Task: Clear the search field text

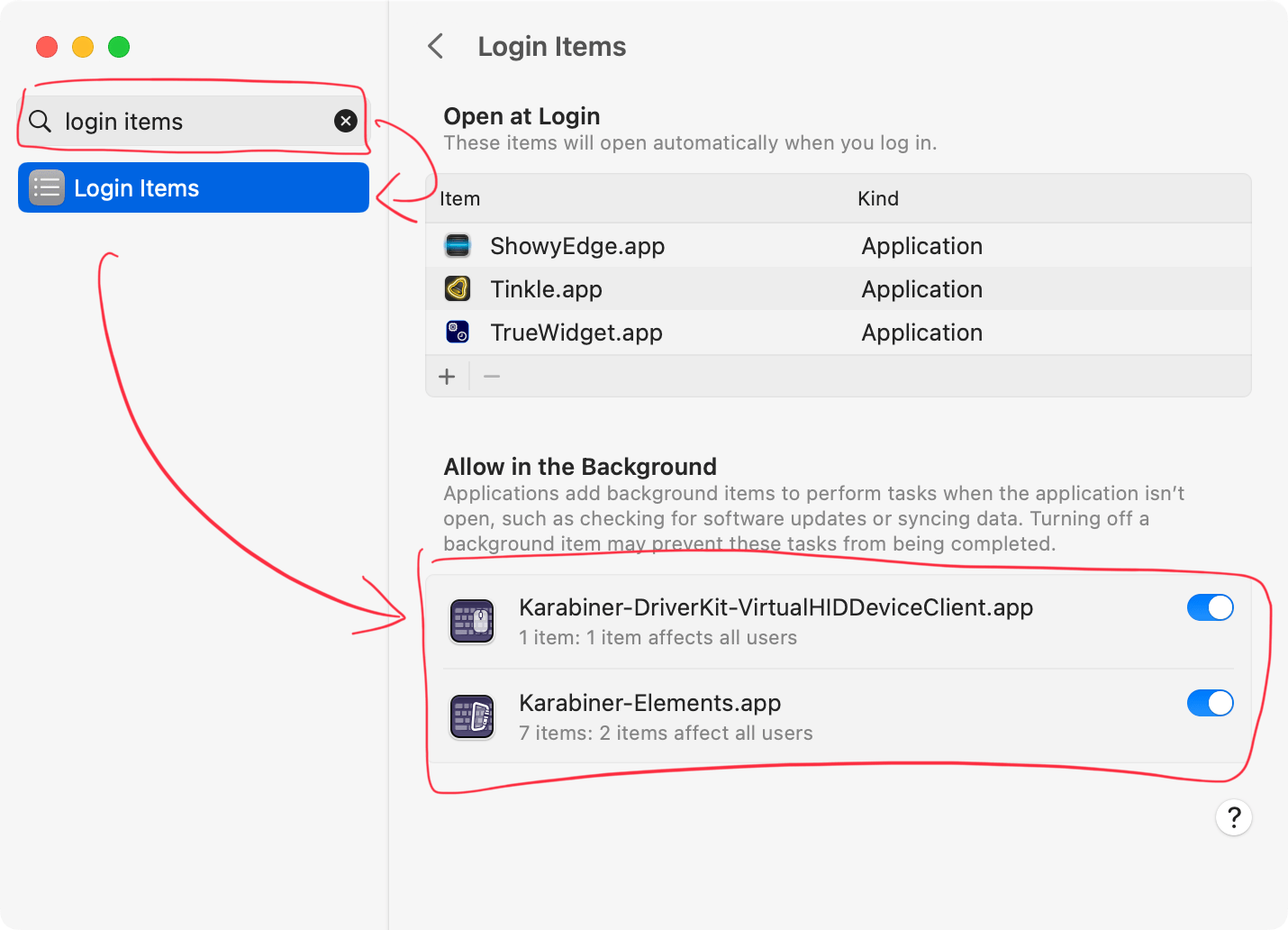Action: pos(346,121)
